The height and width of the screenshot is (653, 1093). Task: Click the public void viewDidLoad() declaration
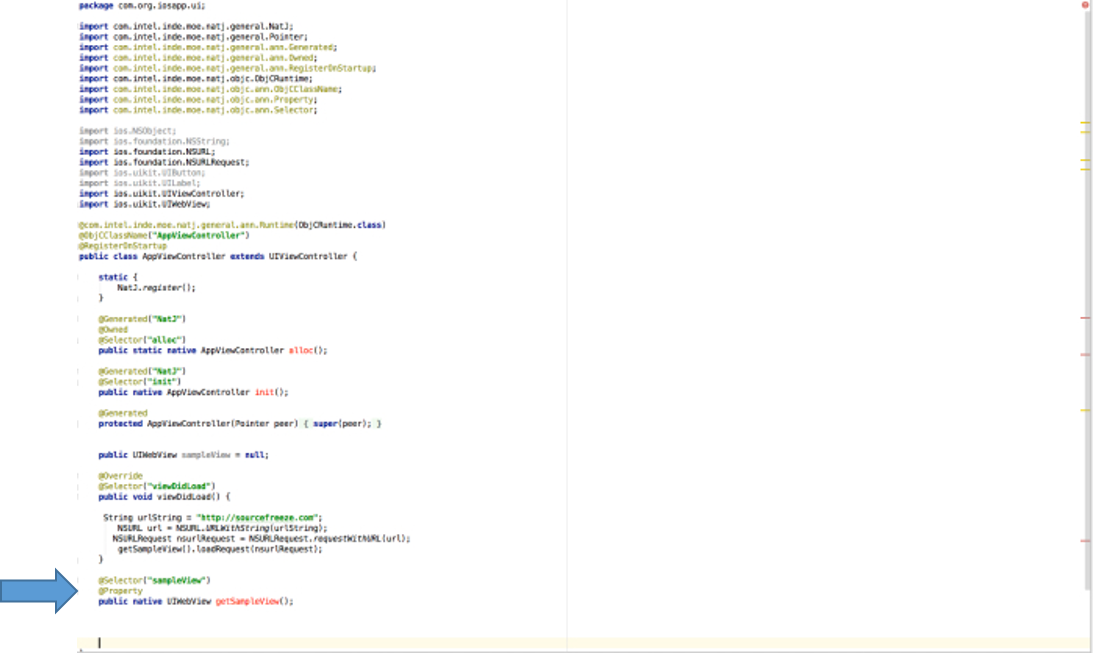coord(164,497)
